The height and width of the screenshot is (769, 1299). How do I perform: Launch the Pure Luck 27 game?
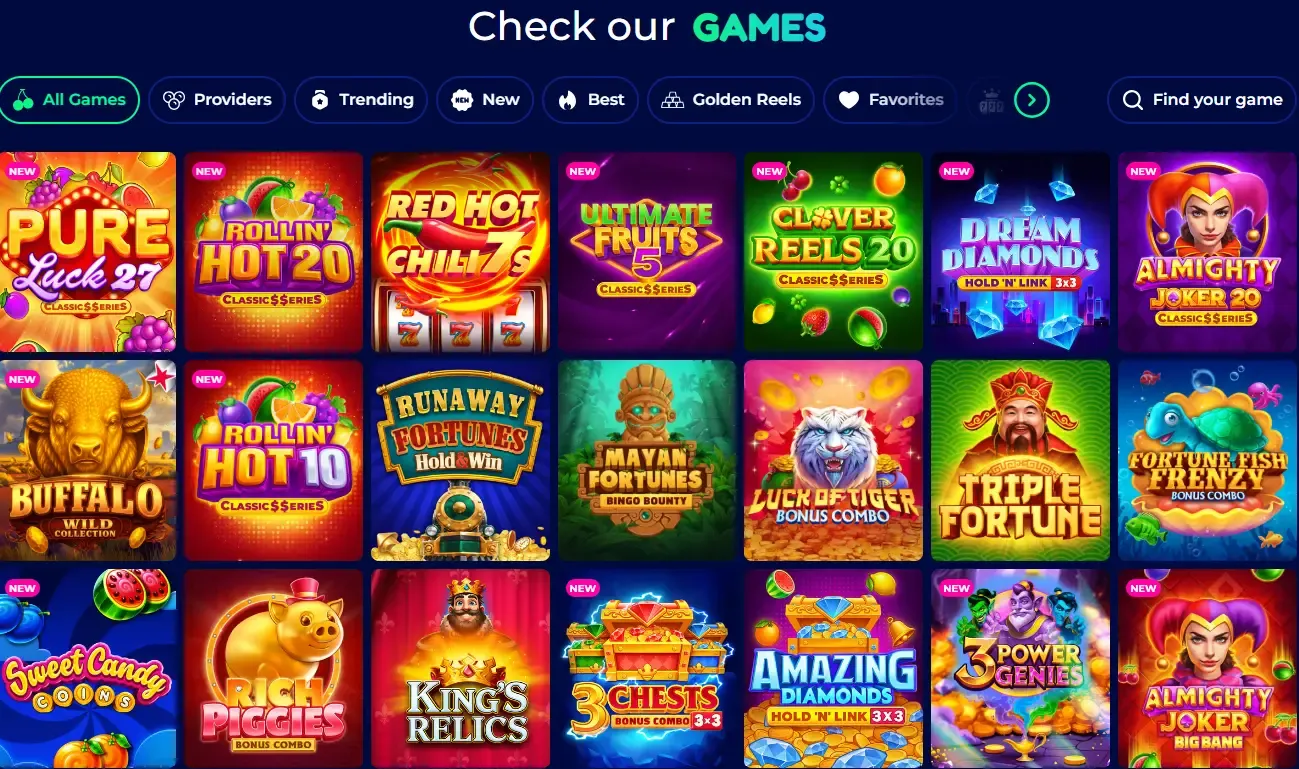88,252
